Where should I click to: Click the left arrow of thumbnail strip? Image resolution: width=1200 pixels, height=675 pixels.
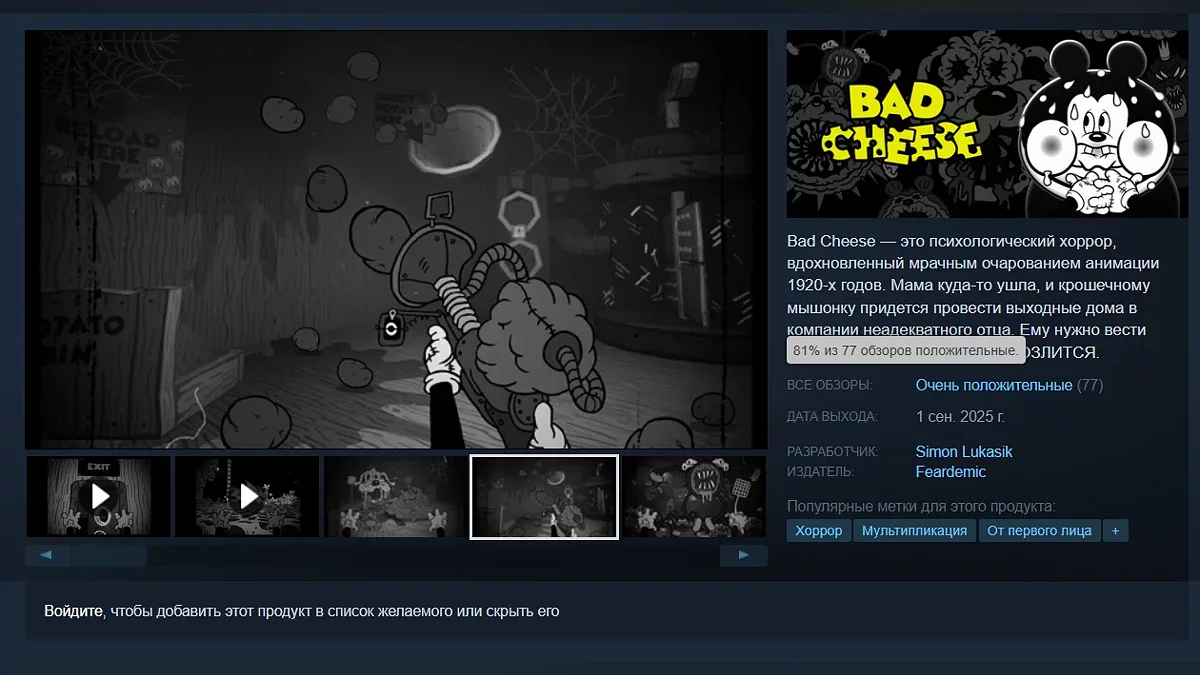tap(45, 555)
